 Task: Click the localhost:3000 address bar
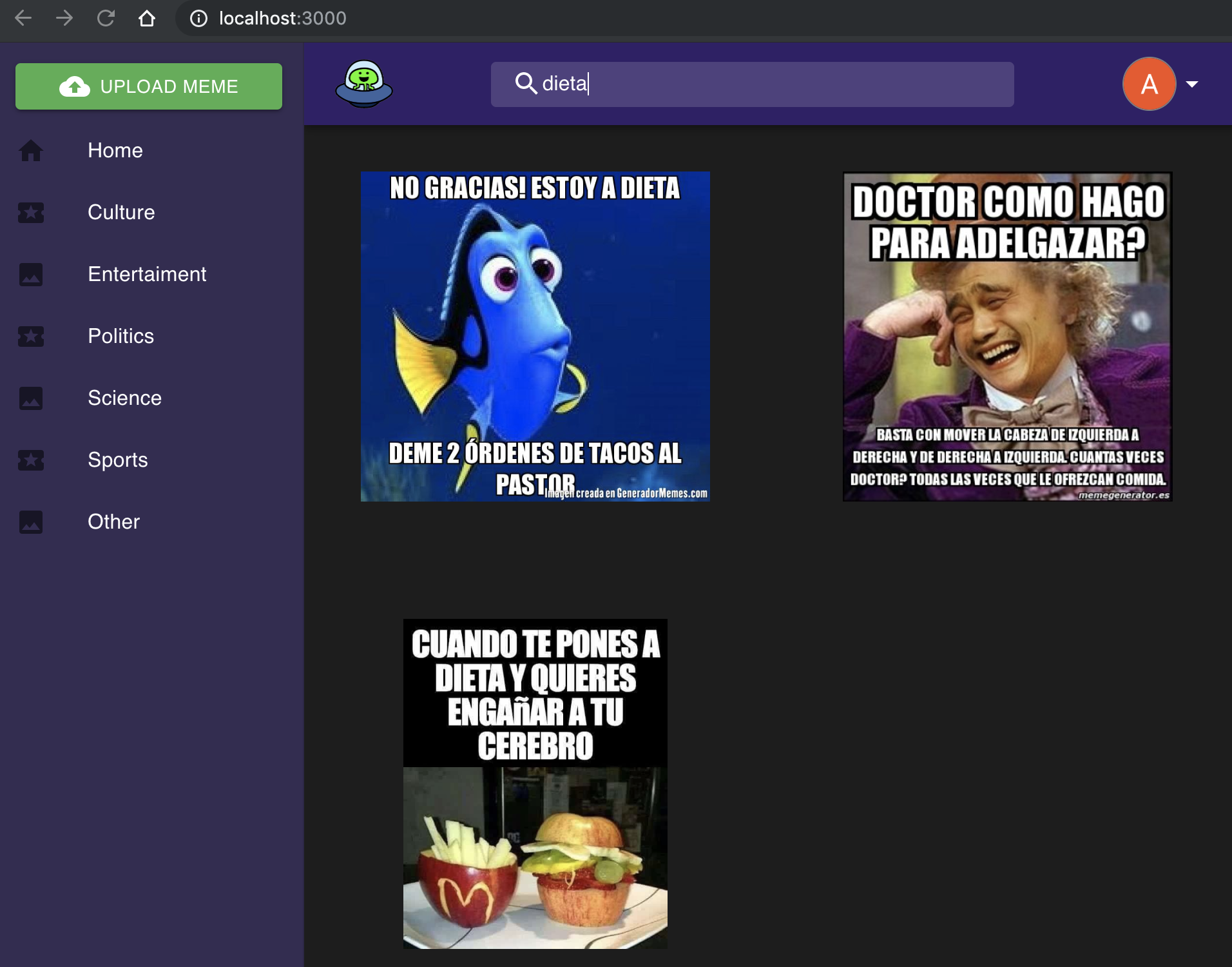(x=702, y=18)
